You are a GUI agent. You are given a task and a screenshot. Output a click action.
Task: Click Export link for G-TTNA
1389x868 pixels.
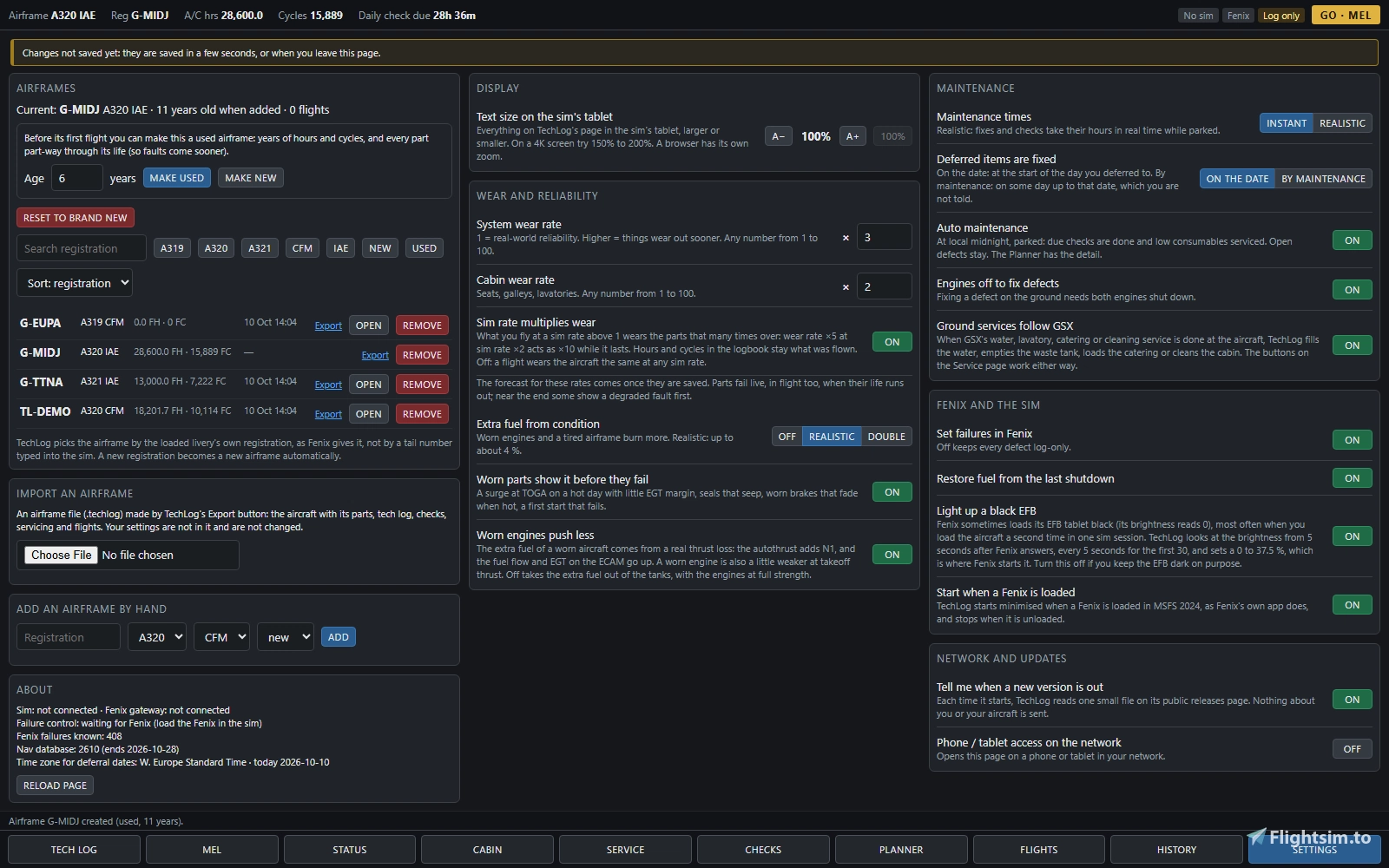point(328,385)
